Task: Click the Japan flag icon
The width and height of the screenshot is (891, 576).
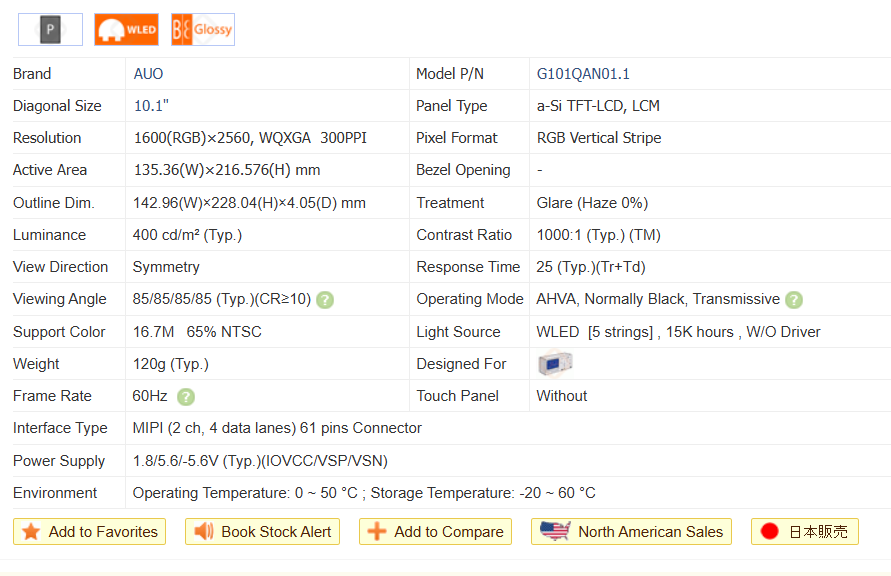Action: 769,532
